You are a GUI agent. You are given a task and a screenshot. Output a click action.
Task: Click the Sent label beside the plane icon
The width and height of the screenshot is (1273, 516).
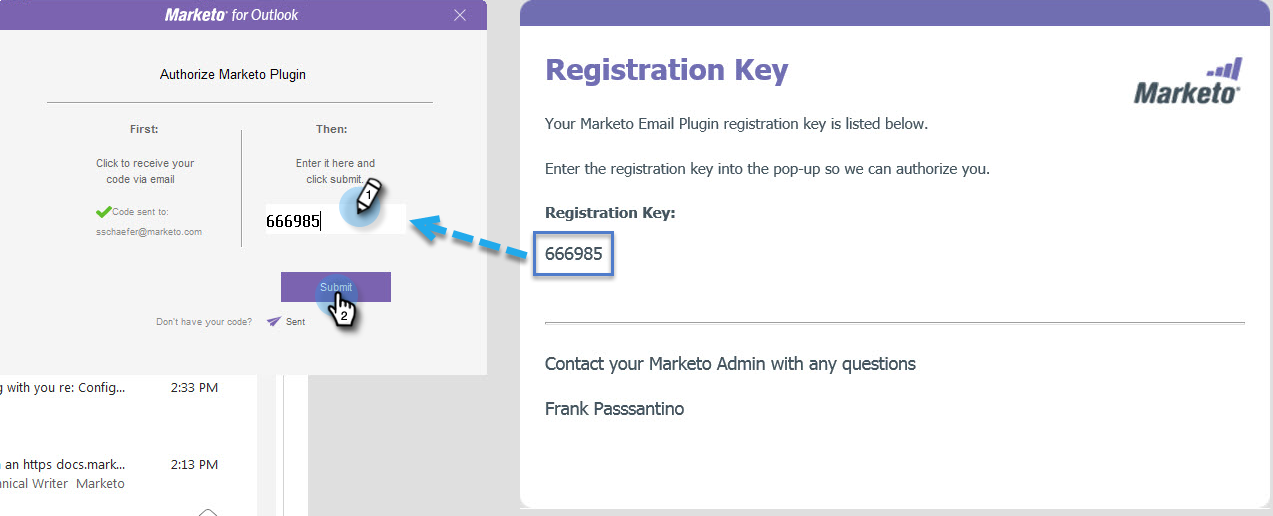click(x=296, y=322)
